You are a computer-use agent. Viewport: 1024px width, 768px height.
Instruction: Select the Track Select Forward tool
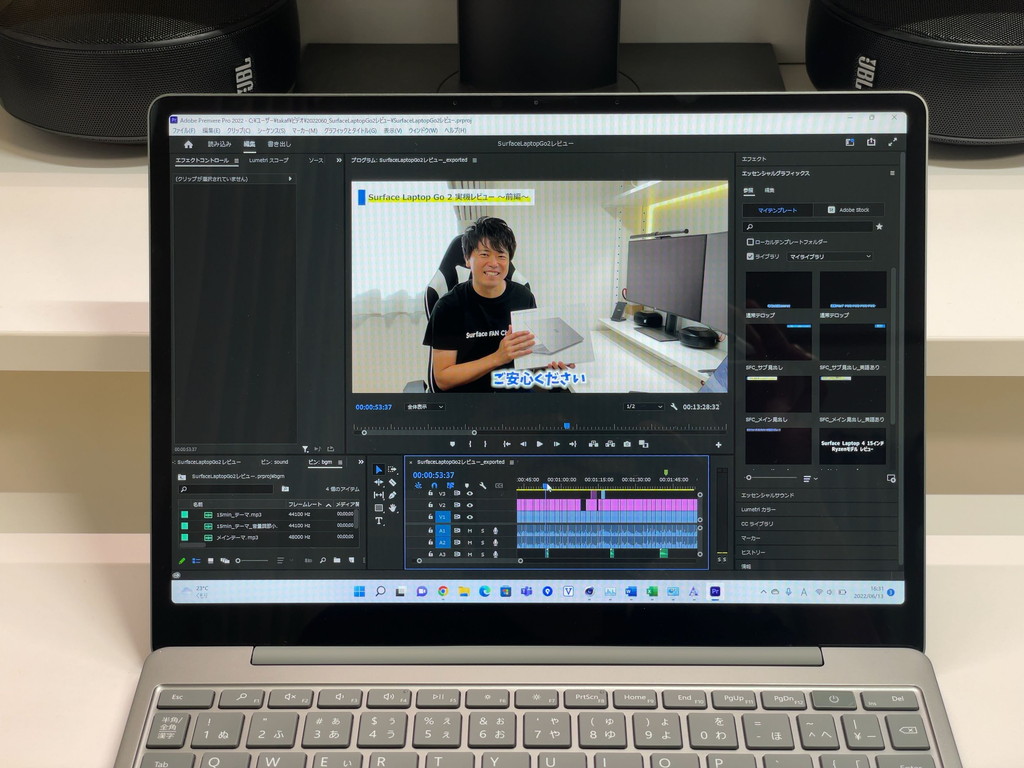(392, 470)
